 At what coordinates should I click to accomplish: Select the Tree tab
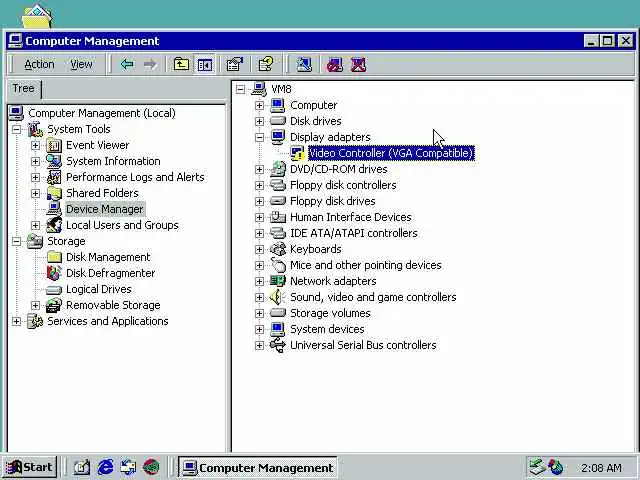(x=23, y=88)
